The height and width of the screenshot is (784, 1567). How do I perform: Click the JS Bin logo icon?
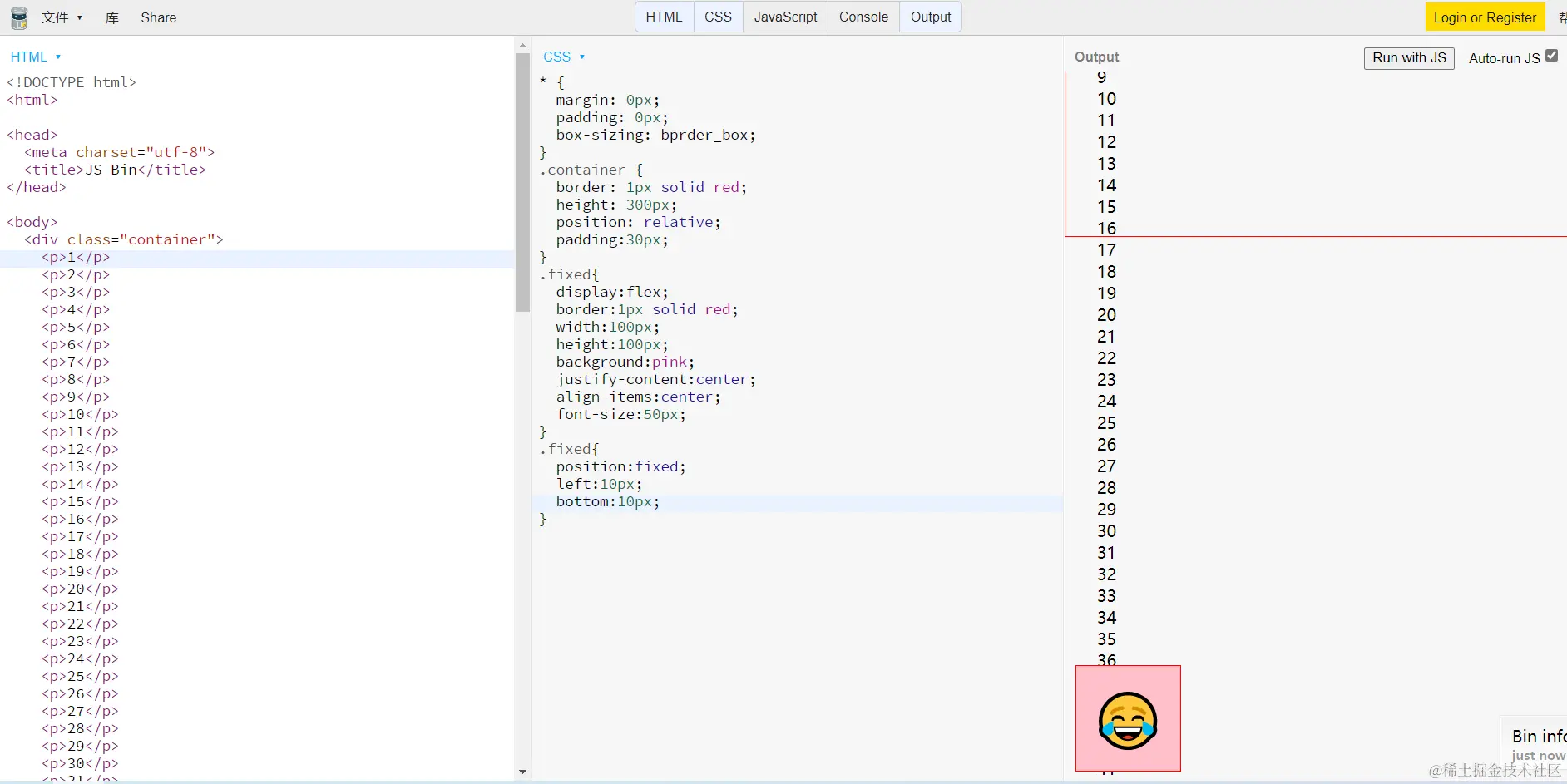pyautogui.click(x=18, y=17)
